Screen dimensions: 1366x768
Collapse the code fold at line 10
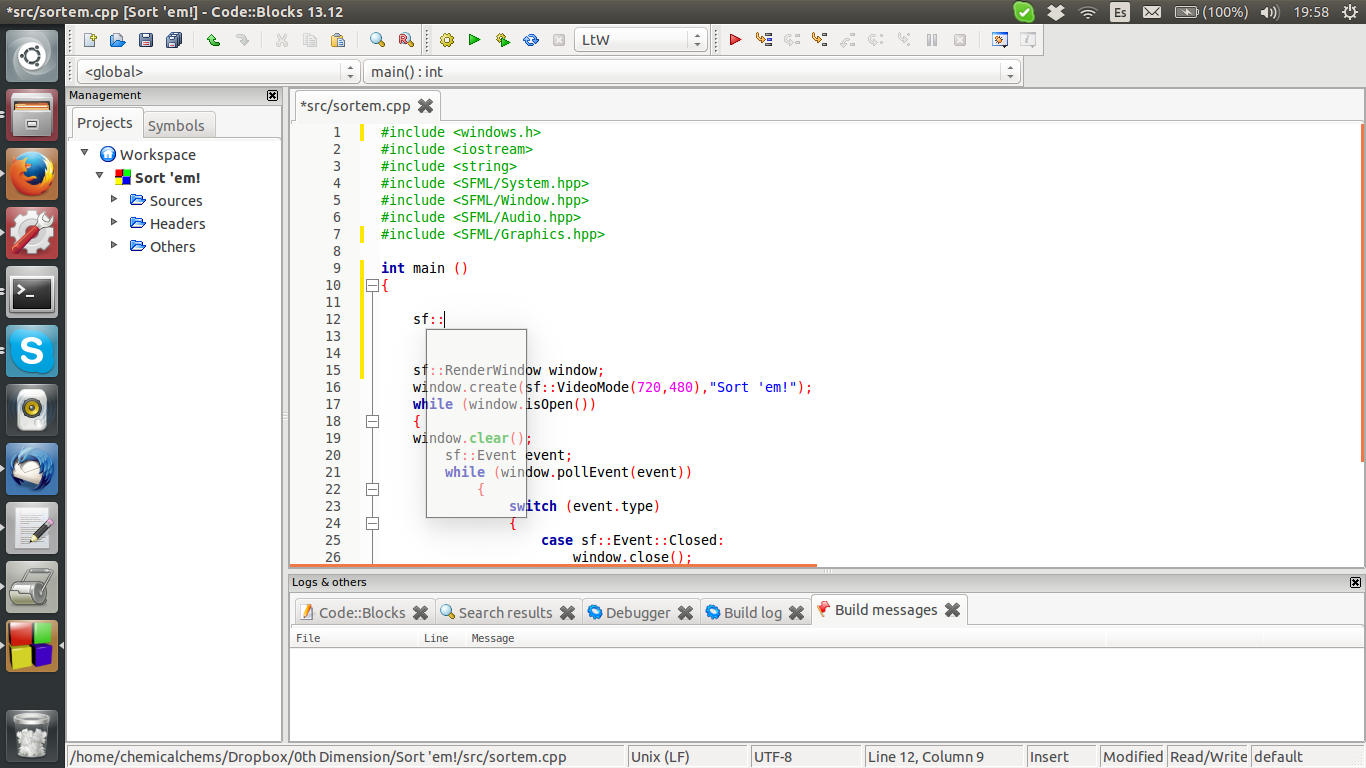tap(372, 285)
